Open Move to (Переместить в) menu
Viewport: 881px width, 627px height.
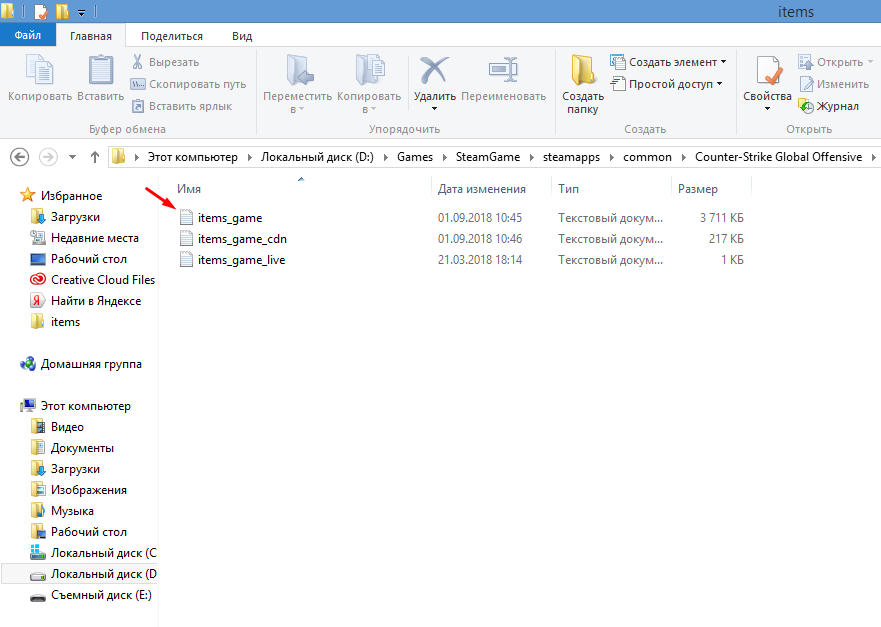click(297, 83)
